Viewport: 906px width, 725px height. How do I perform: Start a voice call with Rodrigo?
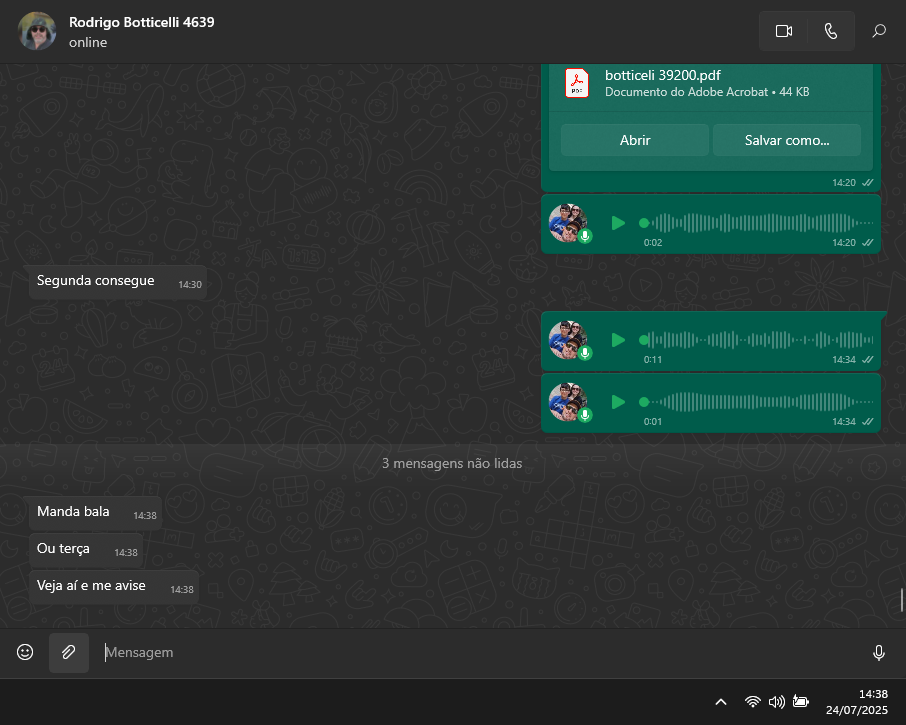[831, 31]
